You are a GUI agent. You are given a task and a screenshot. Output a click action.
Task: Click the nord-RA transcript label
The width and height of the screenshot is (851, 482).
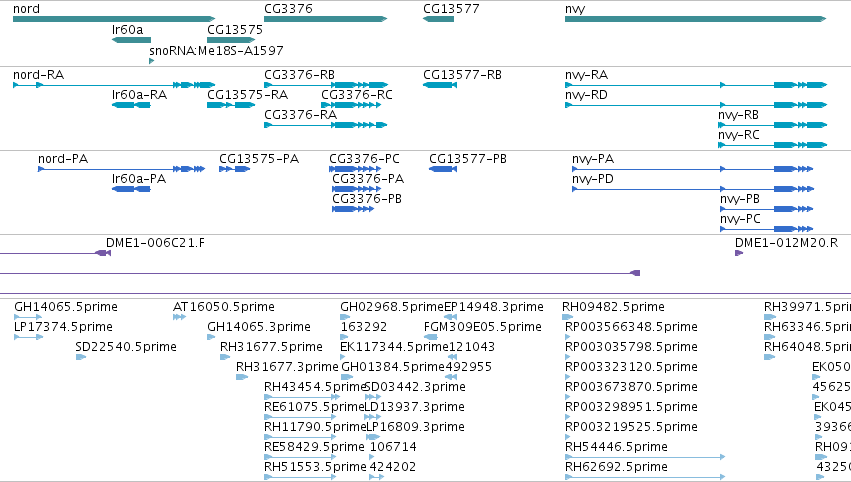(39, 75)
